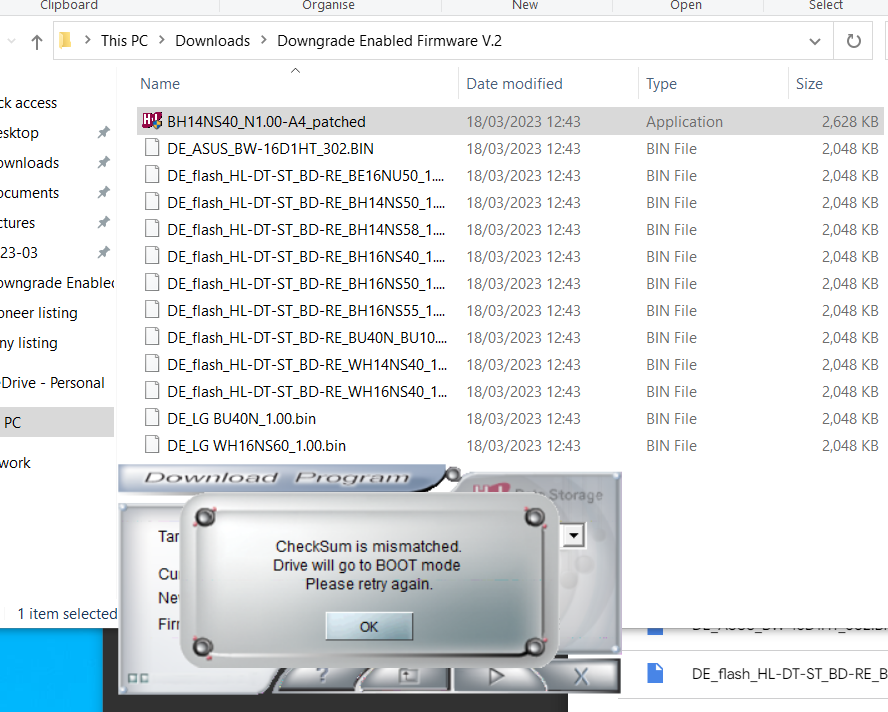This screenshot has width=888, height=712.
Task: Open Downloads in navigation pane
Action: pyautogui.click(x=29, y=163)
